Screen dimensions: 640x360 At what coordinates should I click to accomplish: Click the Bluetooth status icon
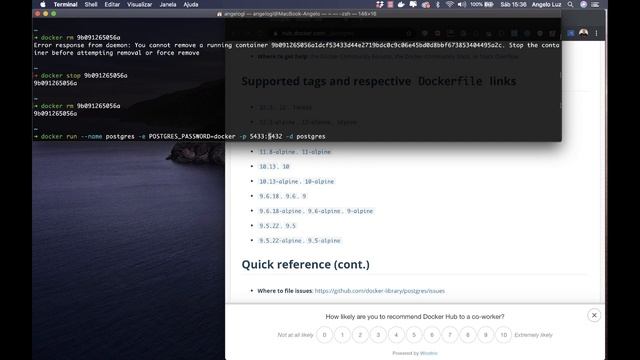click(x=438, y=4)
